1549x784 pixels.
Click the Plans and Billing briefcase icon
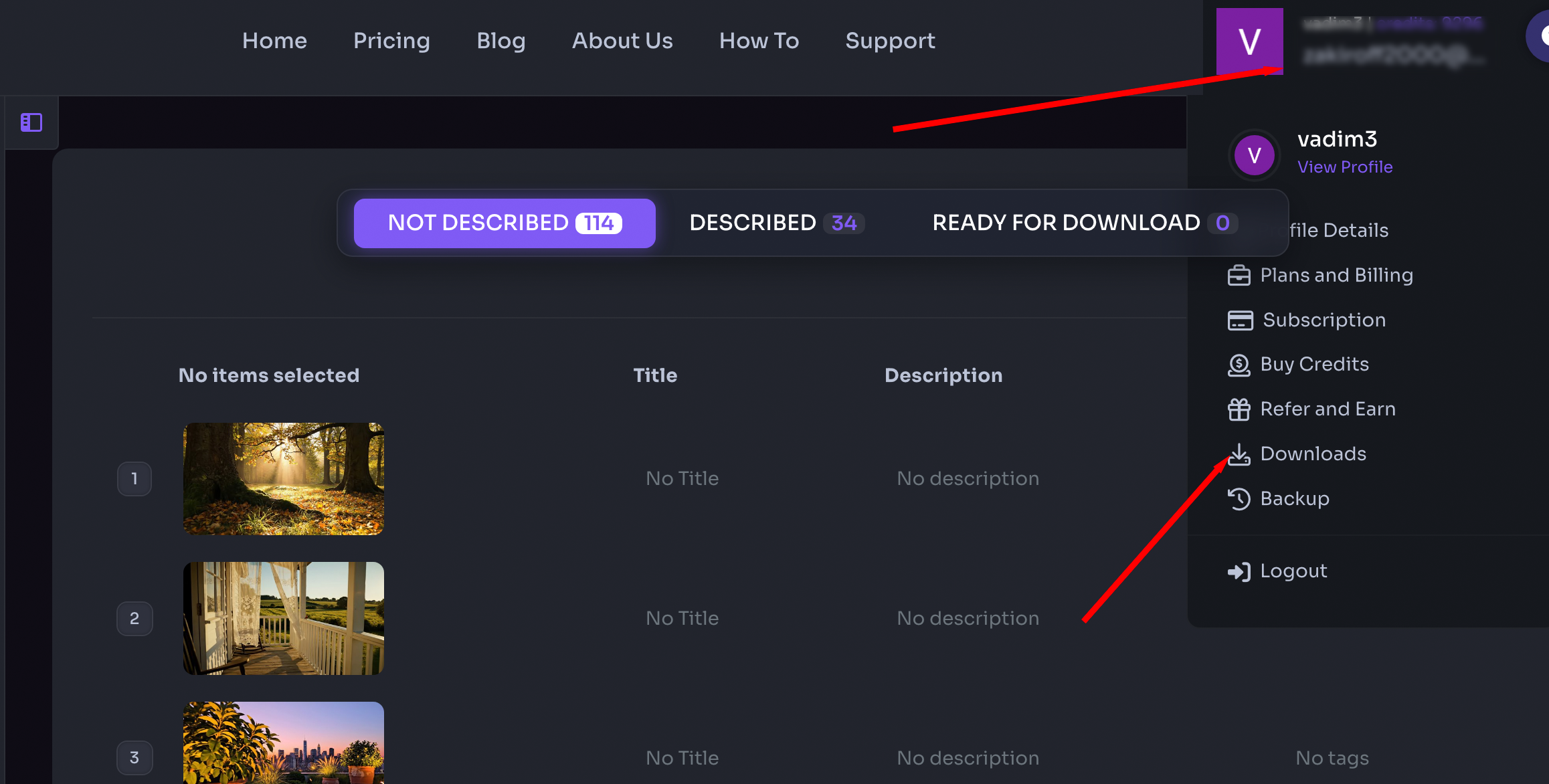(1239, 275)
